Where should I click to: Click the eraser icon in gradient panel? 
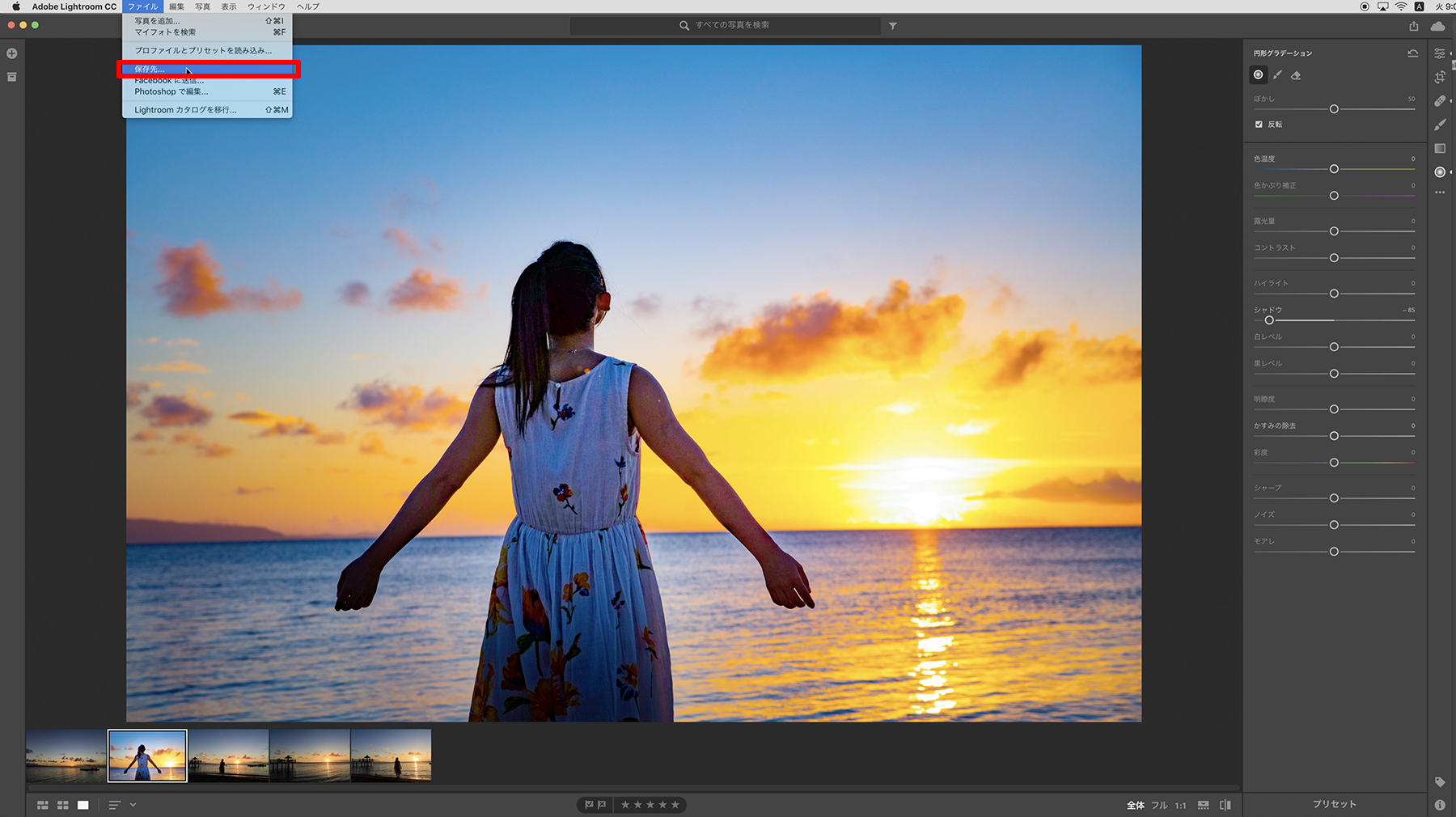pos(1296,75)
